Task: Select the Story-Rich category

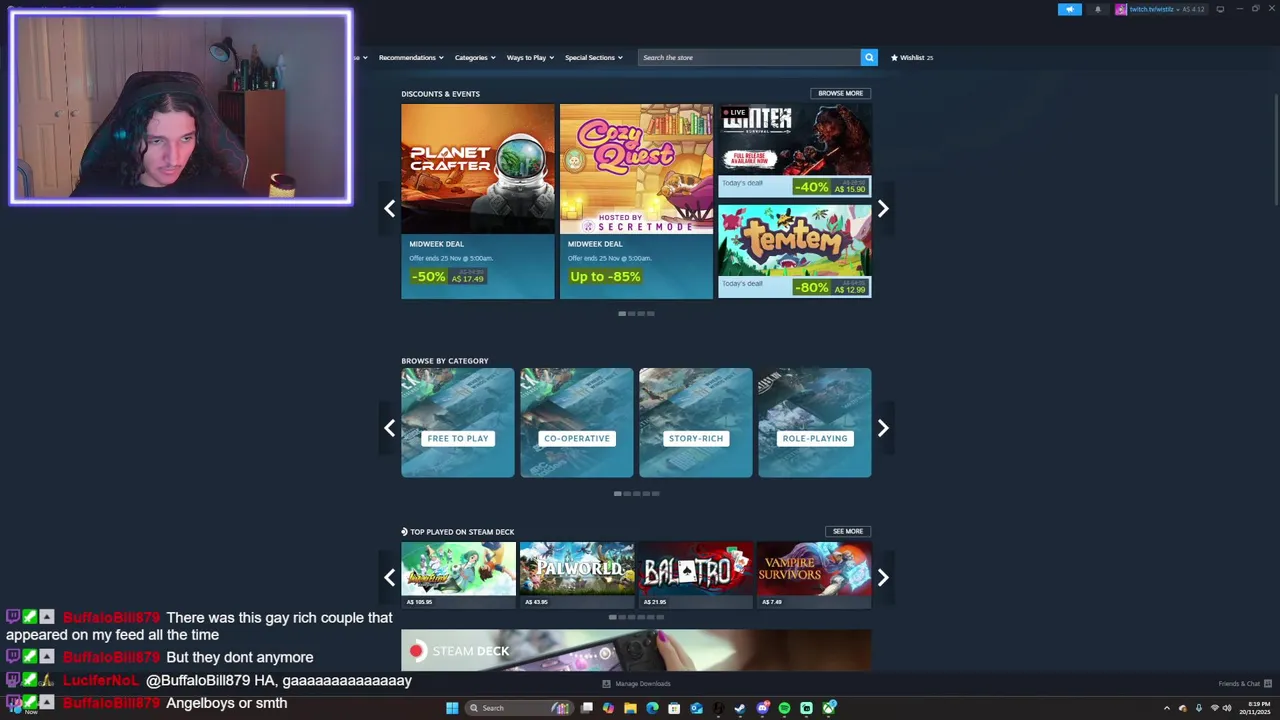Action: (696, 423)
